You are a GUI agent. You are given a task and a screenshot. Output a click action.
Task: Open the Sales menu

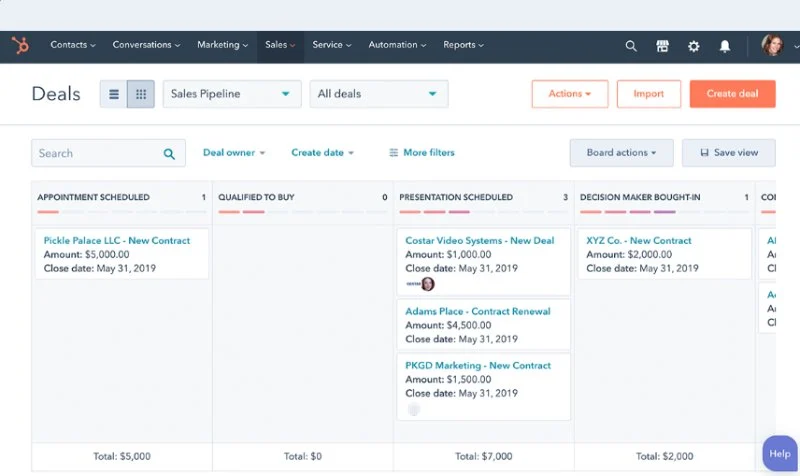point(280,45)
